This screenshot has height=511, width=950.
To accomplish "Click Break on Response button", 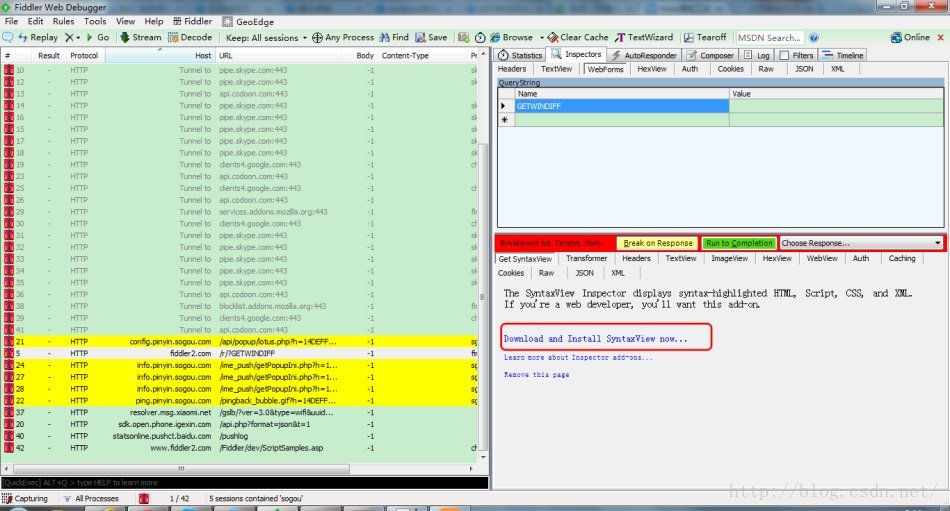I will point(657,243).
